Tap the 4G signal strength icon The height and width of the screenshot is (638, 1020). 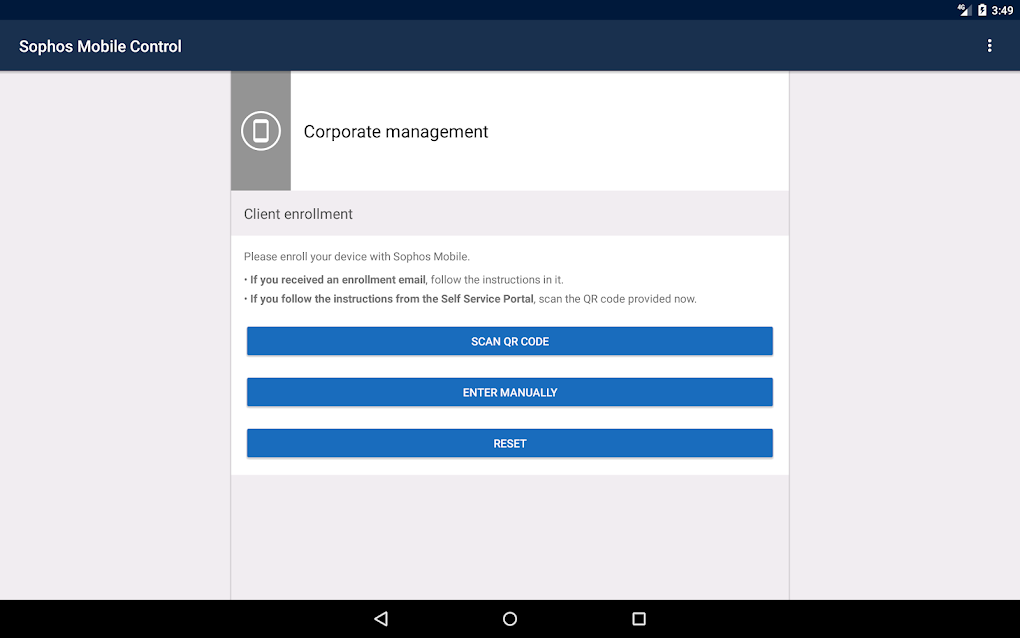coord(963,9)
